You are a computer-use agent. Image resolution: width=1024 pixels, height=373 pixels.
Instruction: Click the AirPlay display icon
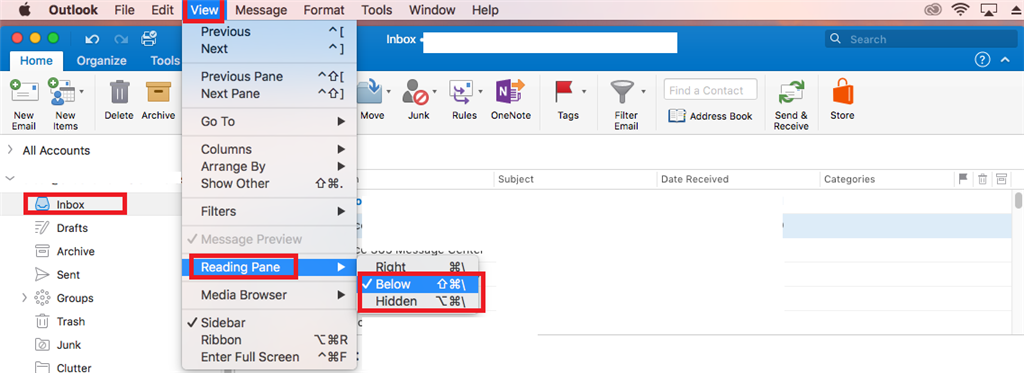coord(989,10)
